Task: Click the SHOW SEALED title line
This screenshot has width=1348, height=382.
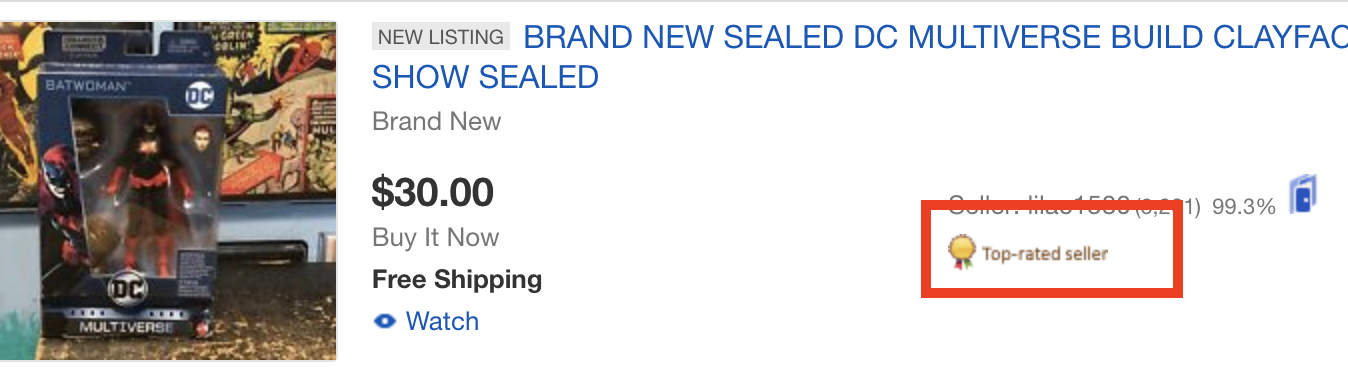Action: [485, 76]
